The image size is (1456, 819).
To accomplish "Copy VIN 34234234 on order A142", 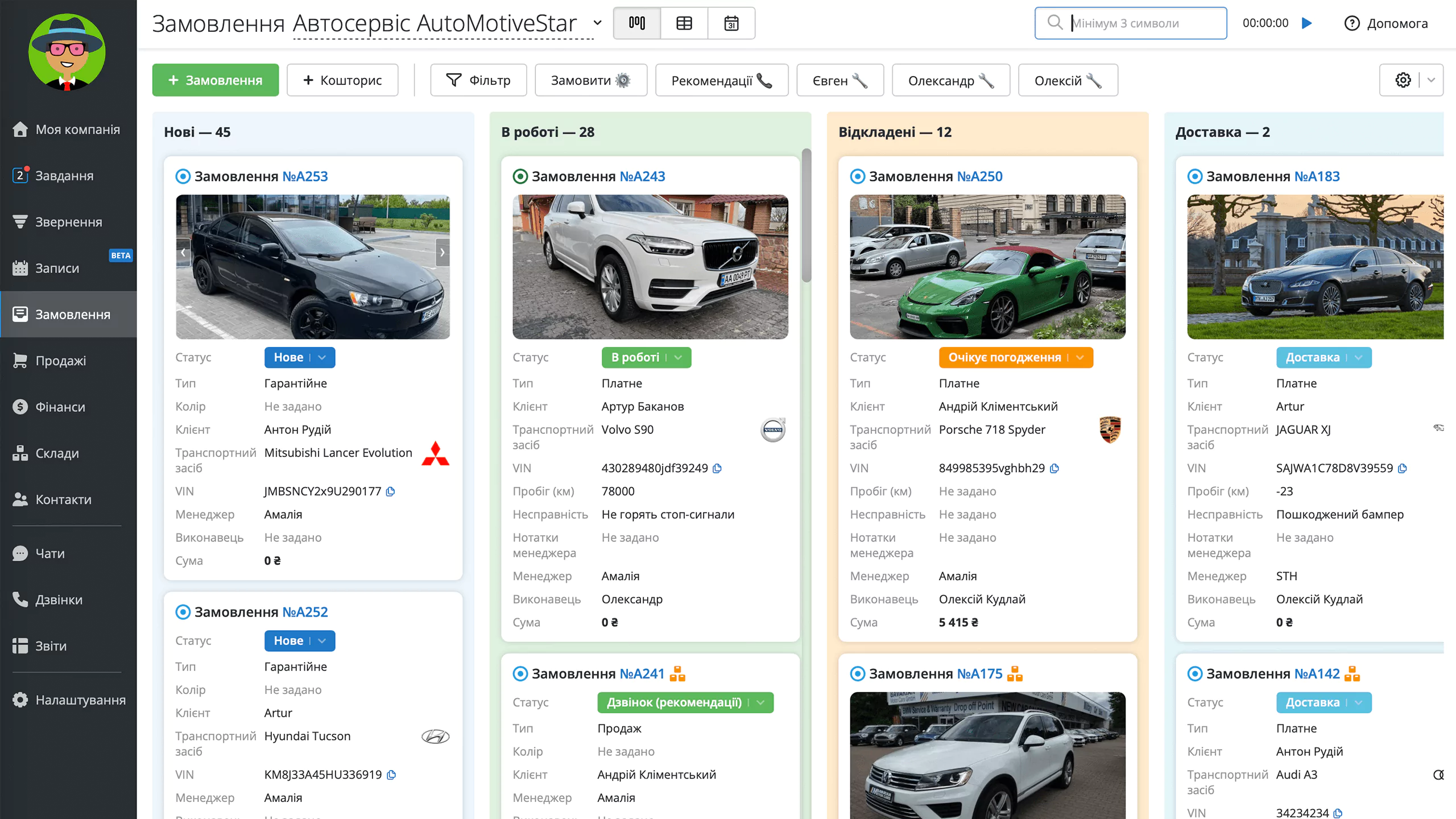I will pyautogui.click(x=1338, y=813).
